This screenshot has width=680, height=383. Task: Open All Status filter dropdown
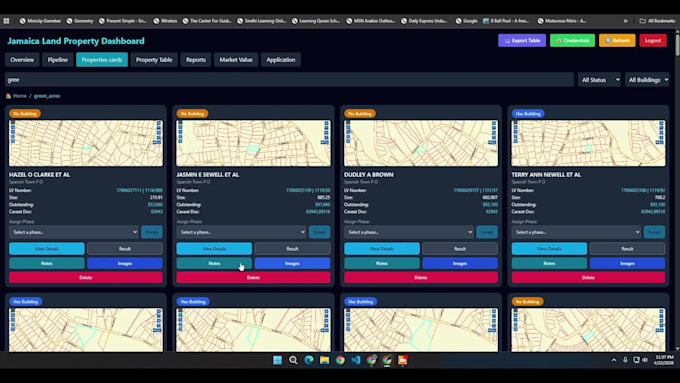[x=599, y=80]
